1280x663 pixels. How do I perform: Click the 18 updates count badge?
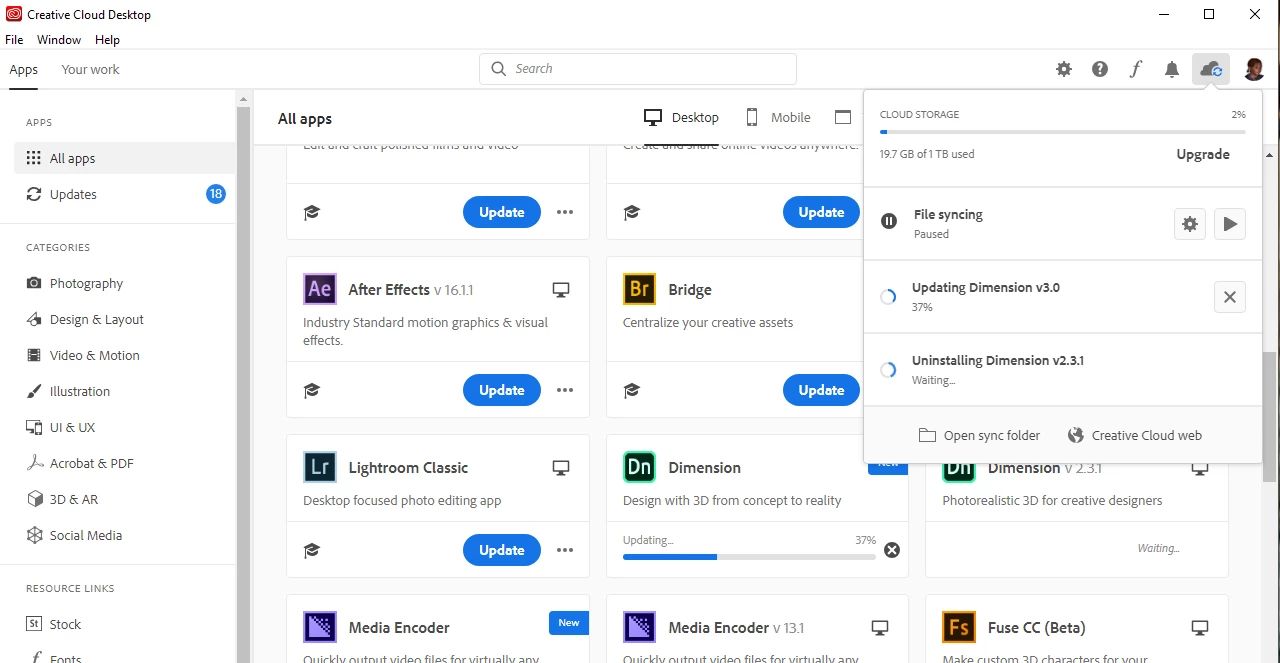pos(216,194)
